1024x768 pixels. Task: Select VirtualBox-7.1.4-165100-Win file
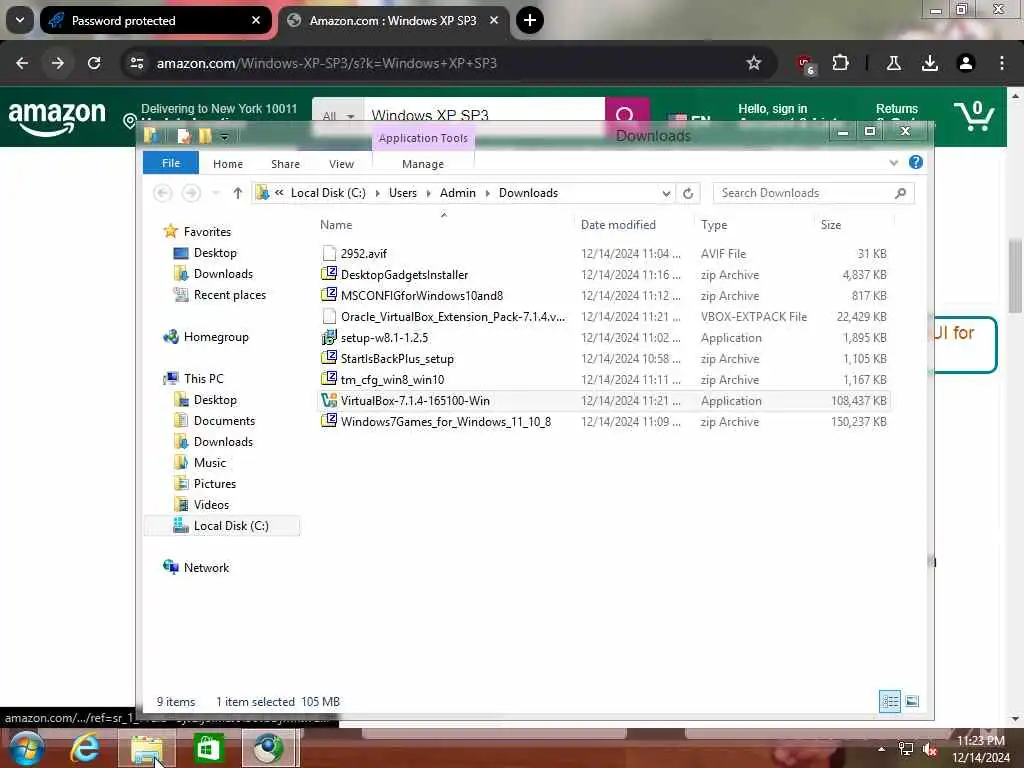click(x=605, y=400)
